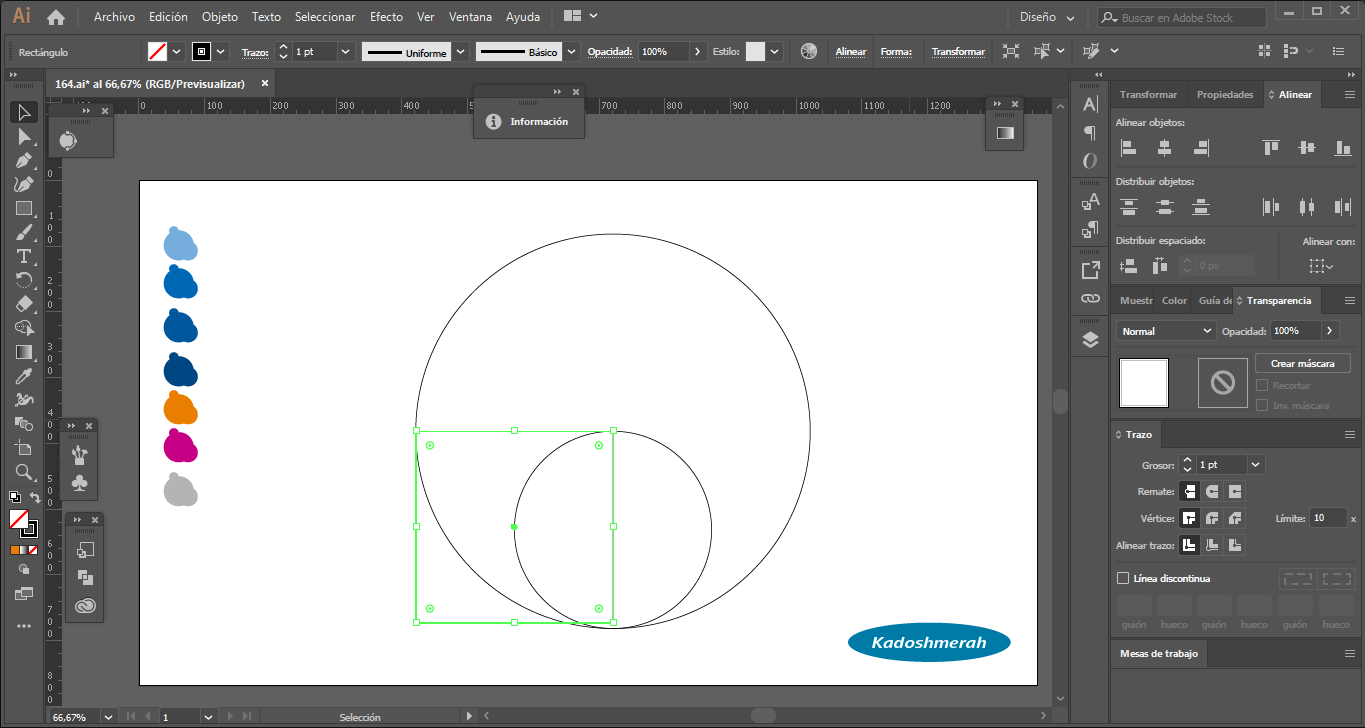This screenshot has height=728, width=1365.
Task: Select round cap for Remate
Action: click(1212, 492)
